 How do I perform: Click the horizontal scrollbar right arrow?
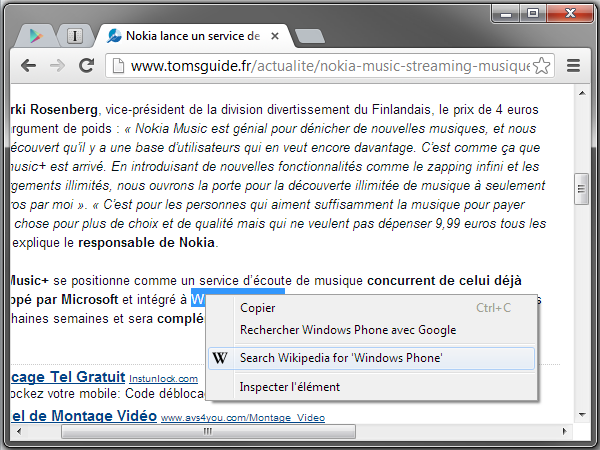click(x=564, y=431)
